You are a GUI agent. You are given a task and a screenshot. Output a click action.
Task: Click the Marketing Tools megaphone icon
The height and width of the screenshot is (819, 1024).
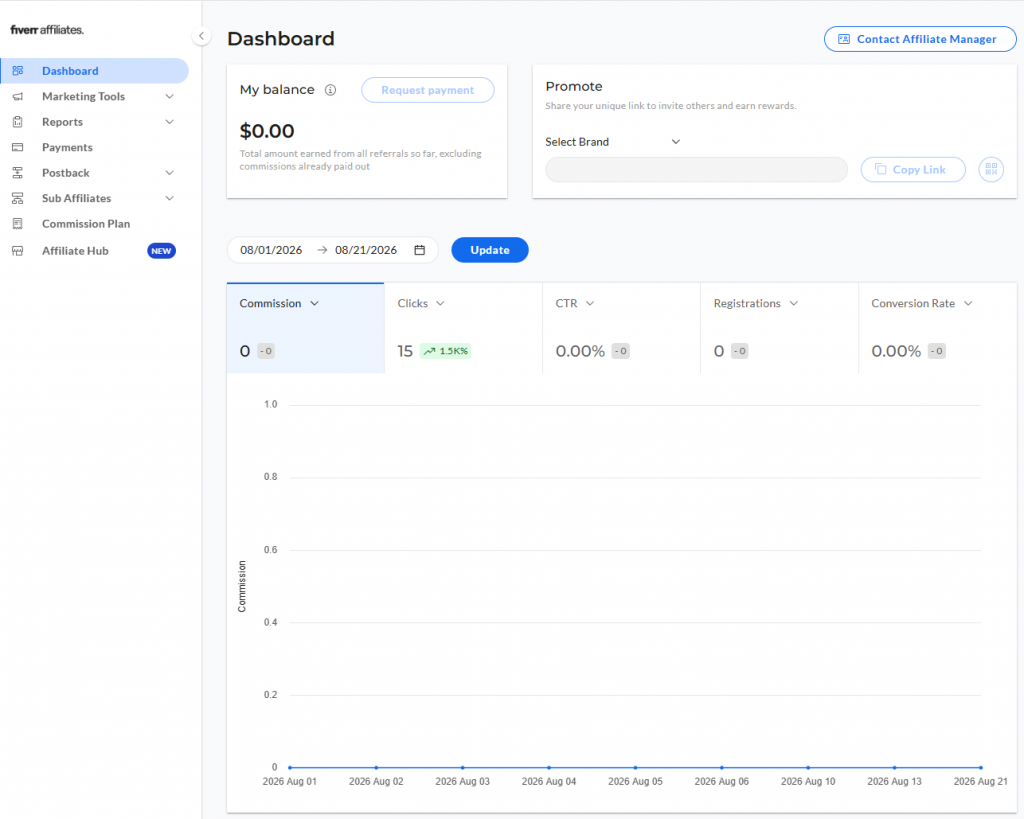click(18, 96)
